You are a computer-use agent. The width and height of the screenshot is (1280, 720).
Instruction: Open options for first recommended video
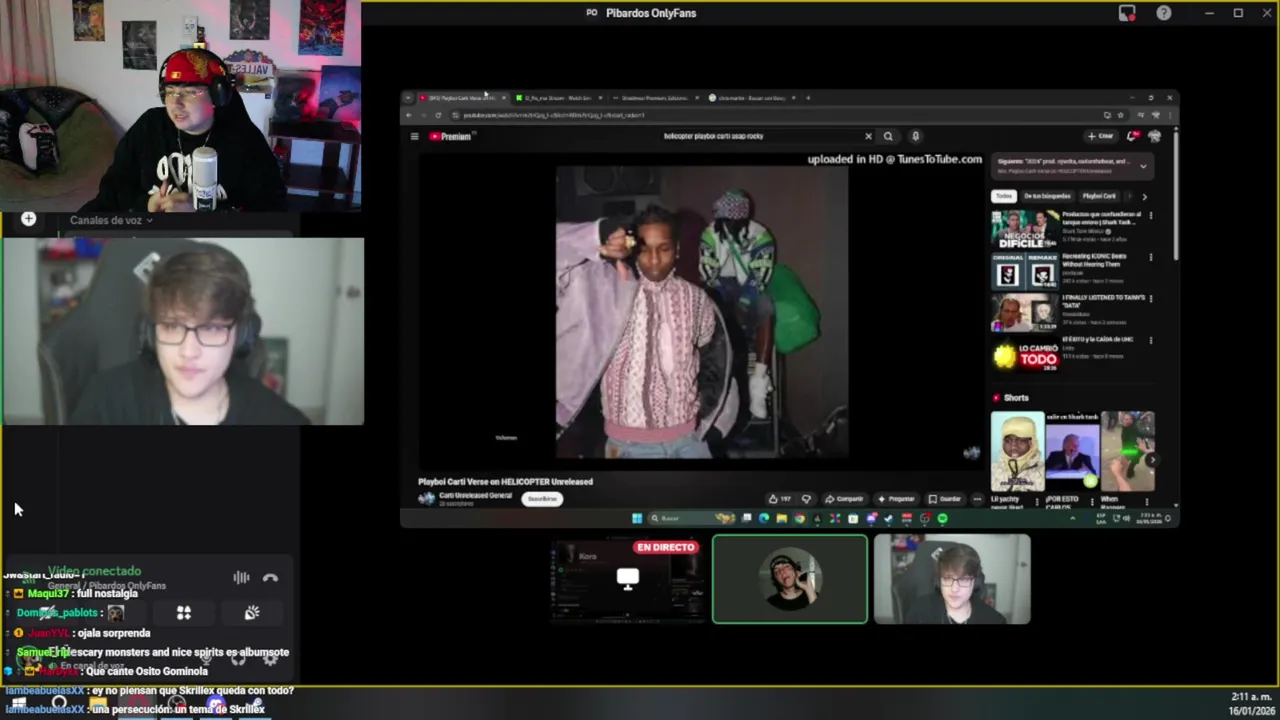click(x=1150, y=216)
